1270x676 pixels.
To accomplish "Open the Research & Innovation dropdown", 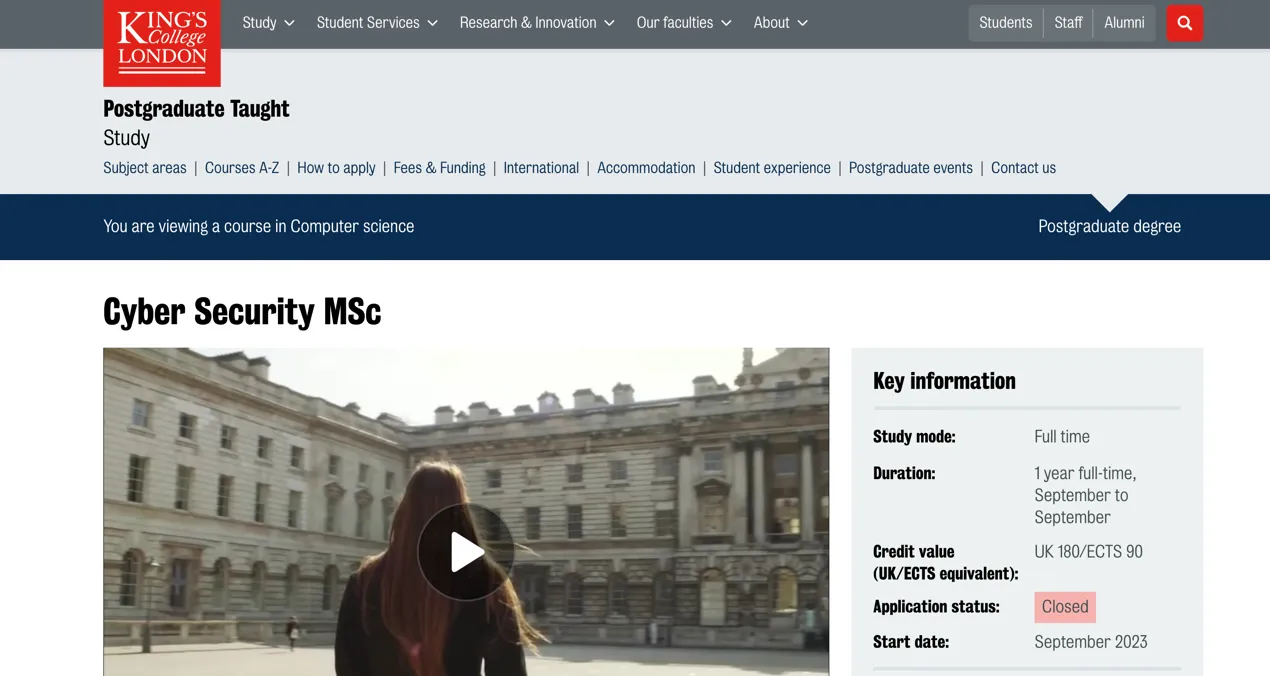I will [537, 23].
